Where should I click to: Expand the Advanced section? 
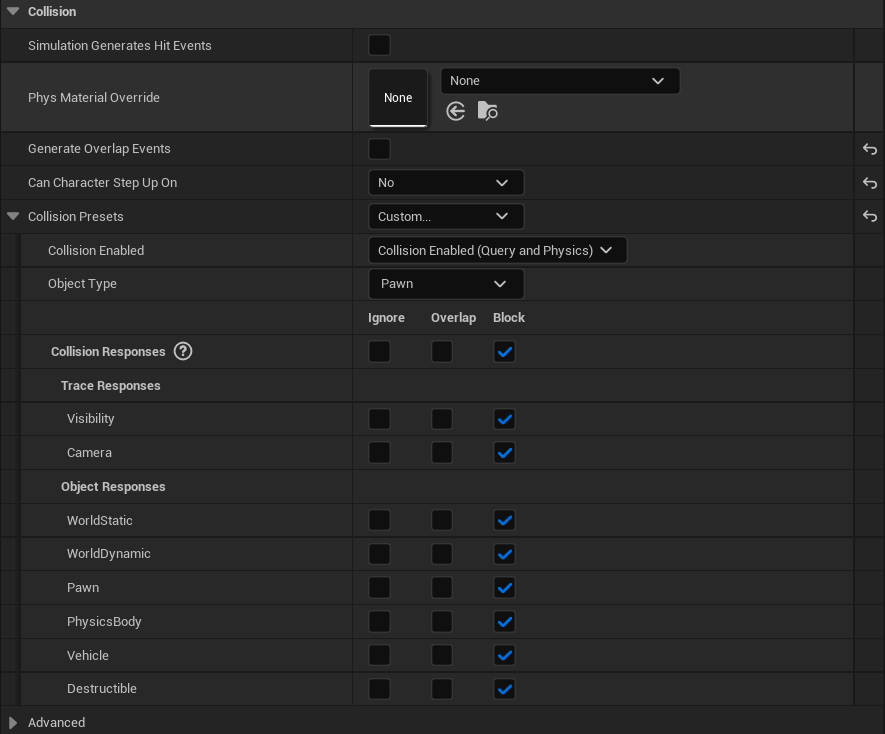click(13, 722)
